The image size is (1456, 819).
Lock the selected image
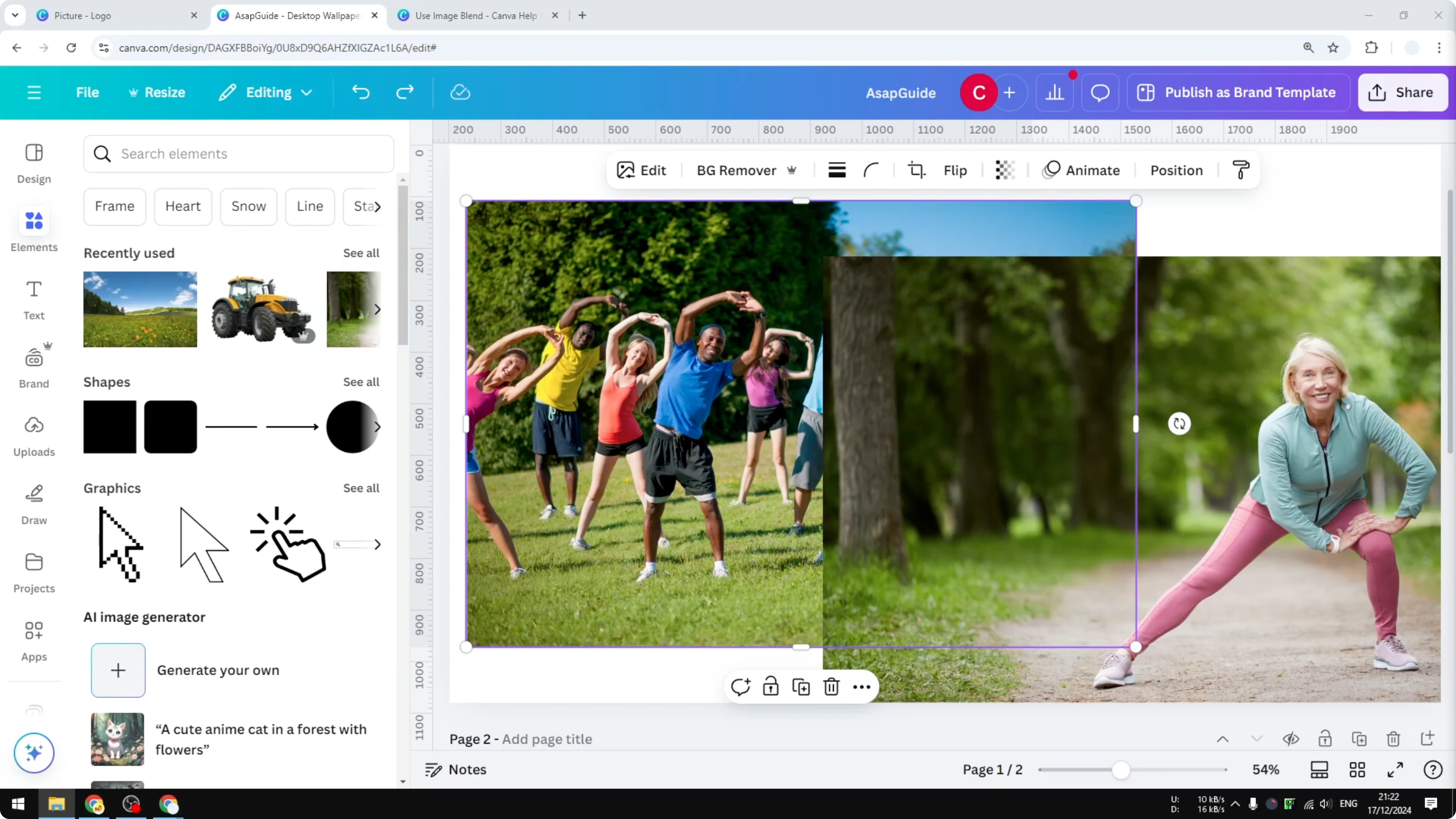[770, 686]
